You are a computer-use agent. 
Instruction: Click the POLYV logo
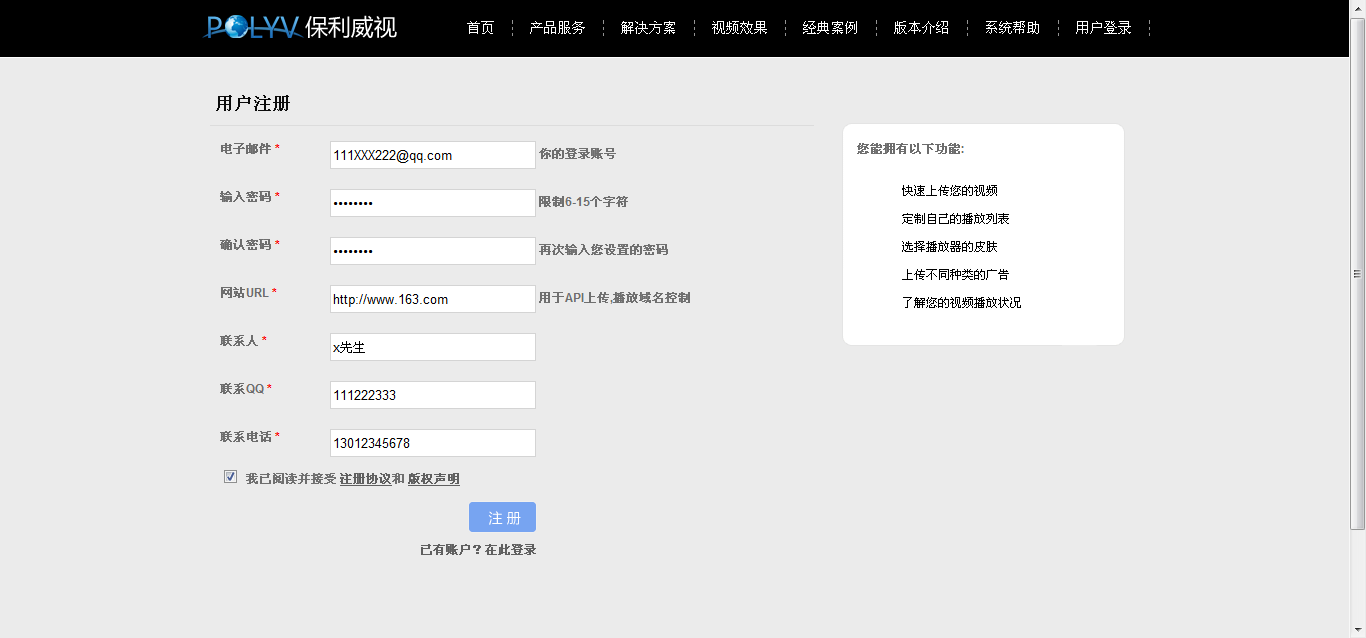[x=300, y=27]
